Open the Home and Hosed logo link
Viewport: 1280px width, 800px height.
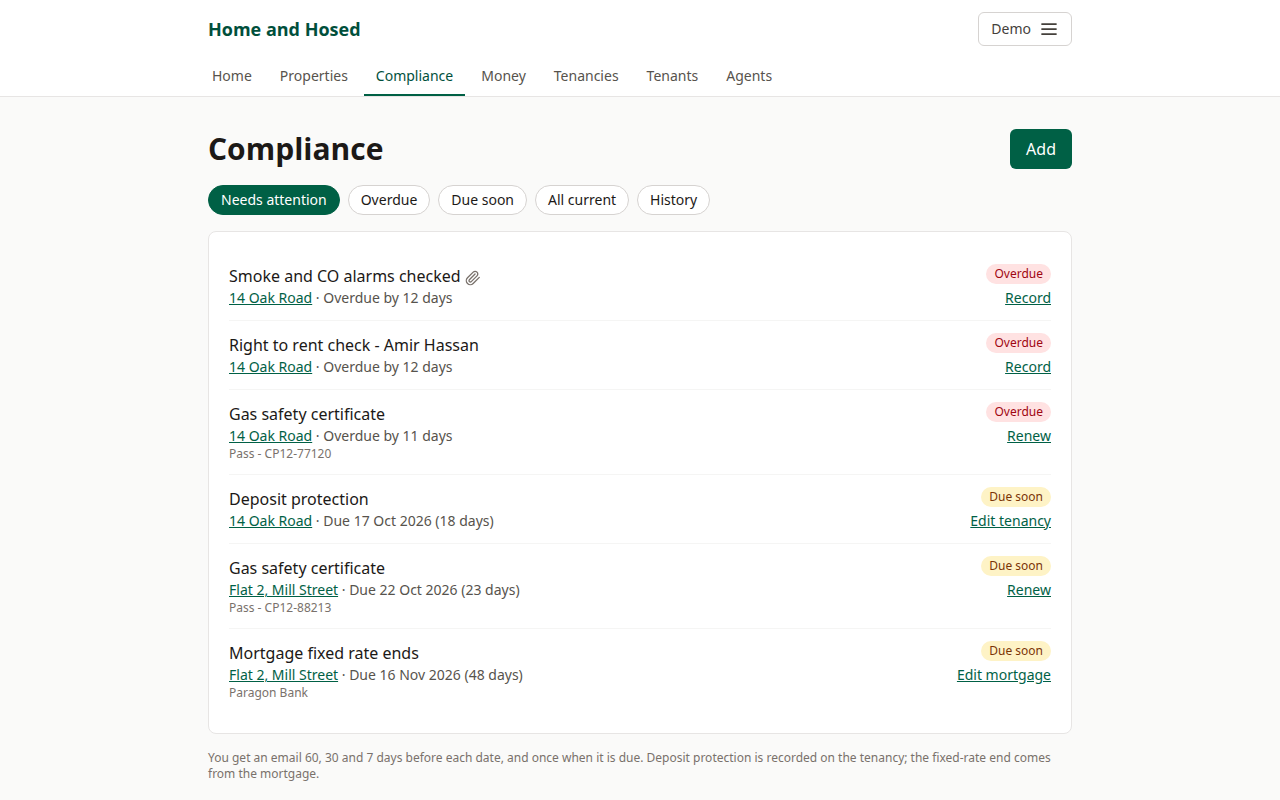pos(284,29)
